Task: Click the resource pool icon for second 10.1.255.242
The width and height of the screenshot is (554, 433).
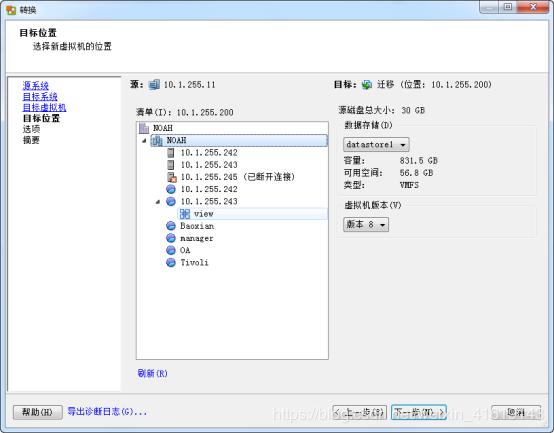Action: pos(171,189)
